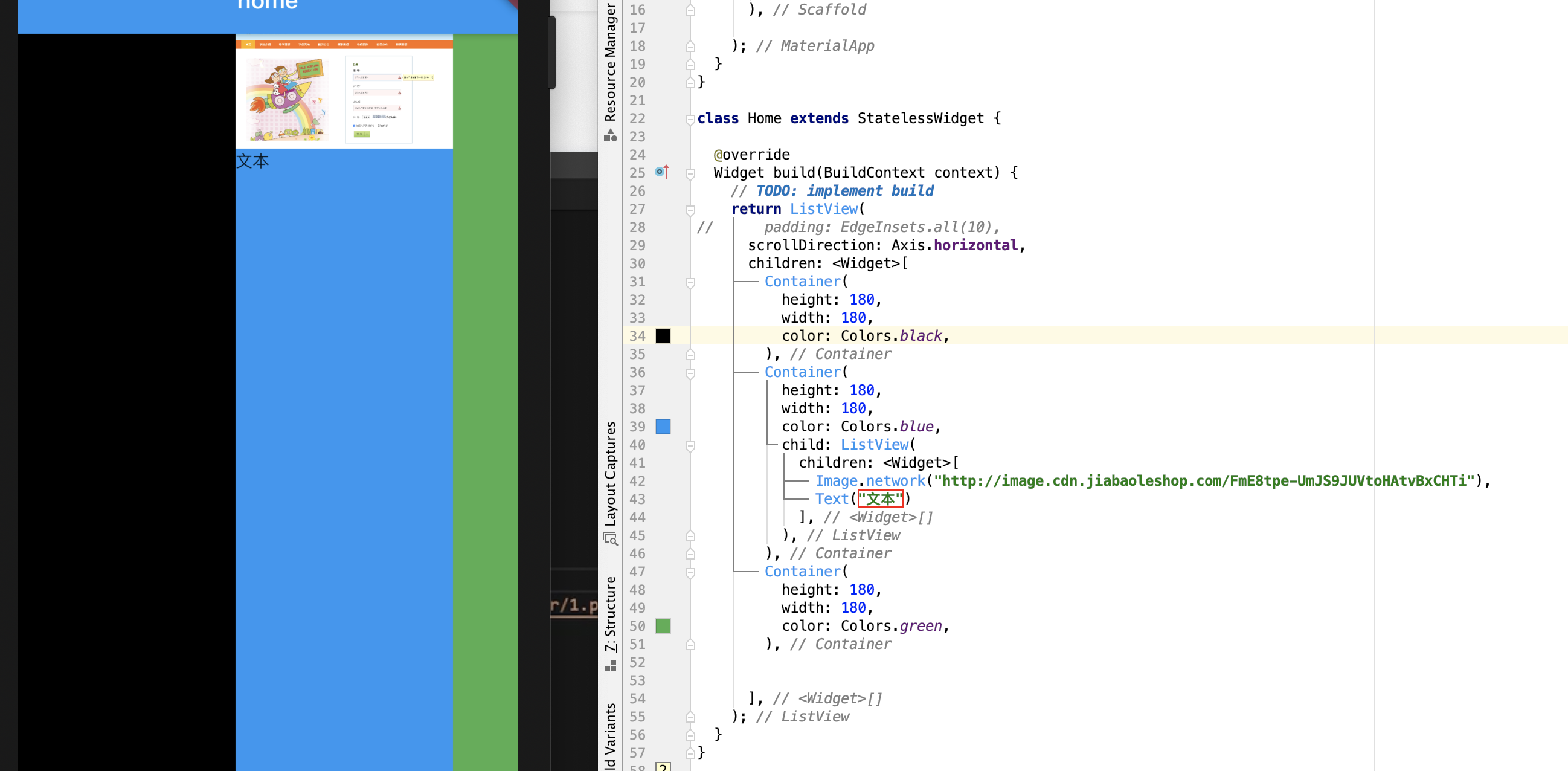The height and width of the screenshot is (771, 1568).
Task: Click the black color swatch in gutter
Action: (x=663, y=335)
